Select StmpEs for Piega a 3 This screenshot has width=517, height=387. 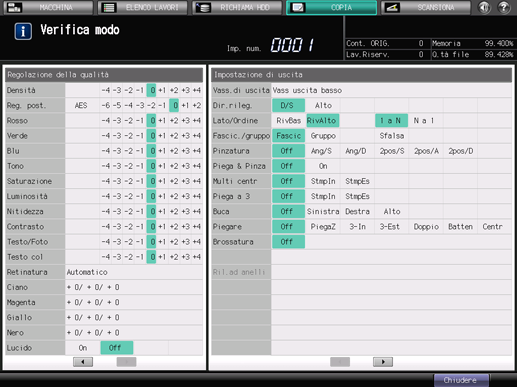(357, 196)
